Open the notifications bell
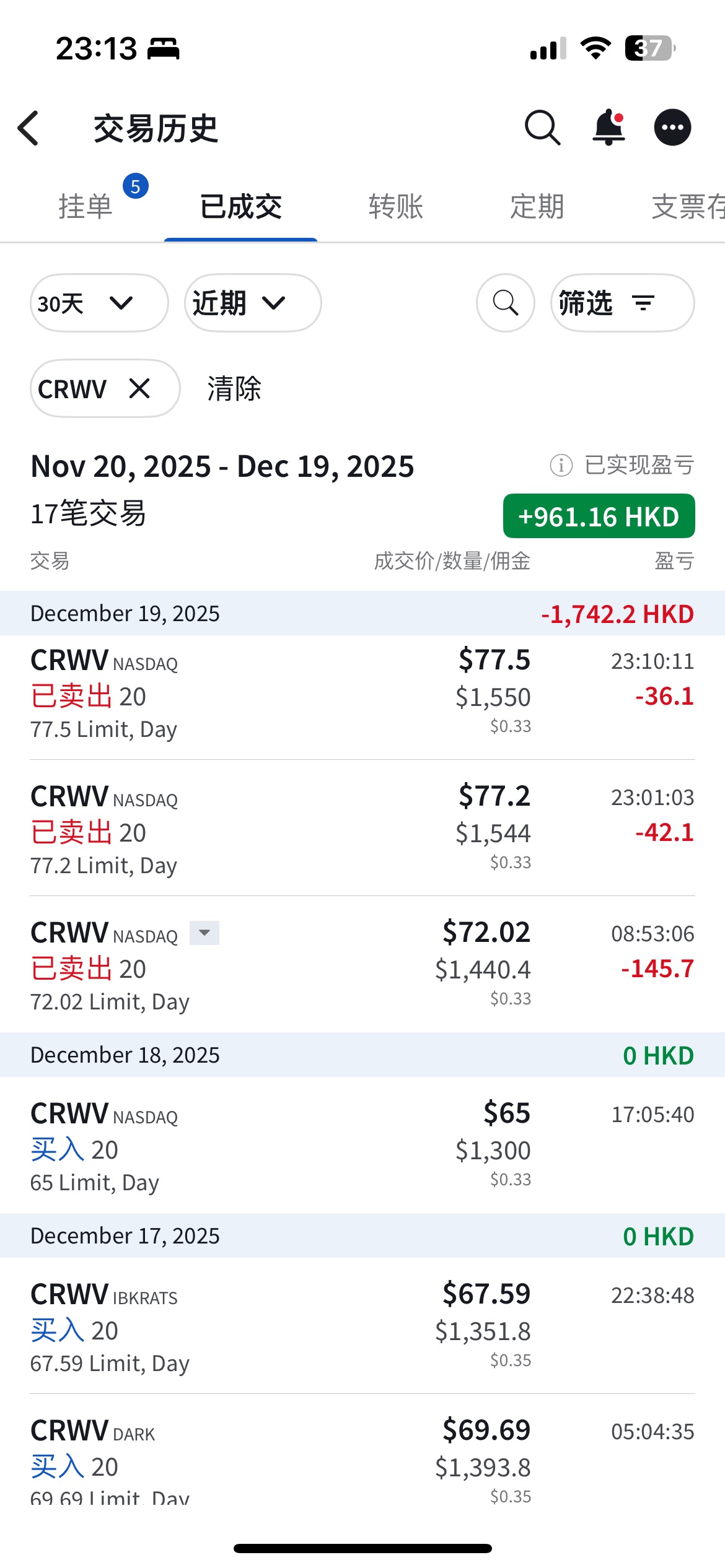Screen dimensions: 725x1568 (x=609, y=128)
